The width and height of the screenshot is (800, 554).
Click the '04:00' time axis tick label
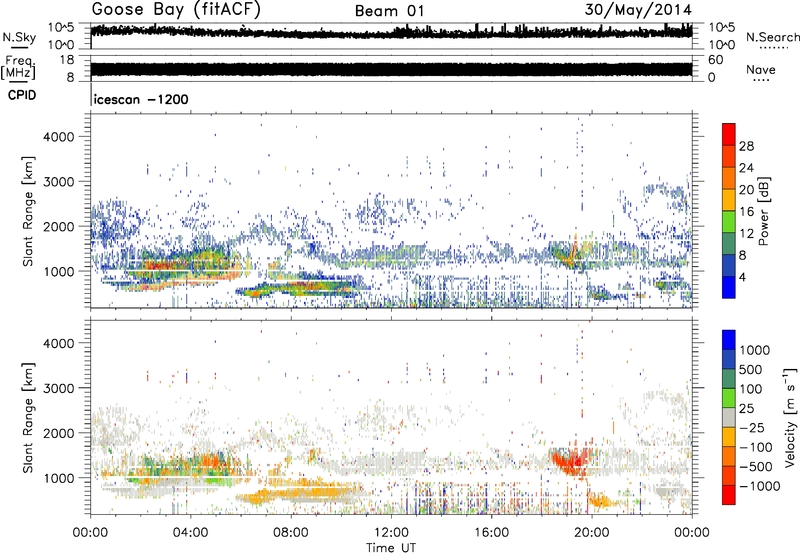click(190, 533)
